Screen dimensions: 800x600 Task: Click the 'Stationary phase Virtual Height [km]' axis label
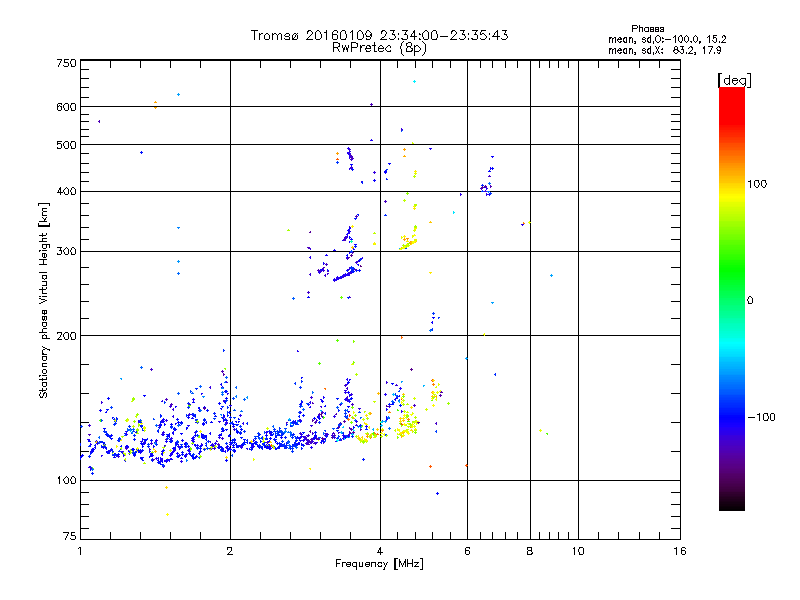click(x=43, y=301)
